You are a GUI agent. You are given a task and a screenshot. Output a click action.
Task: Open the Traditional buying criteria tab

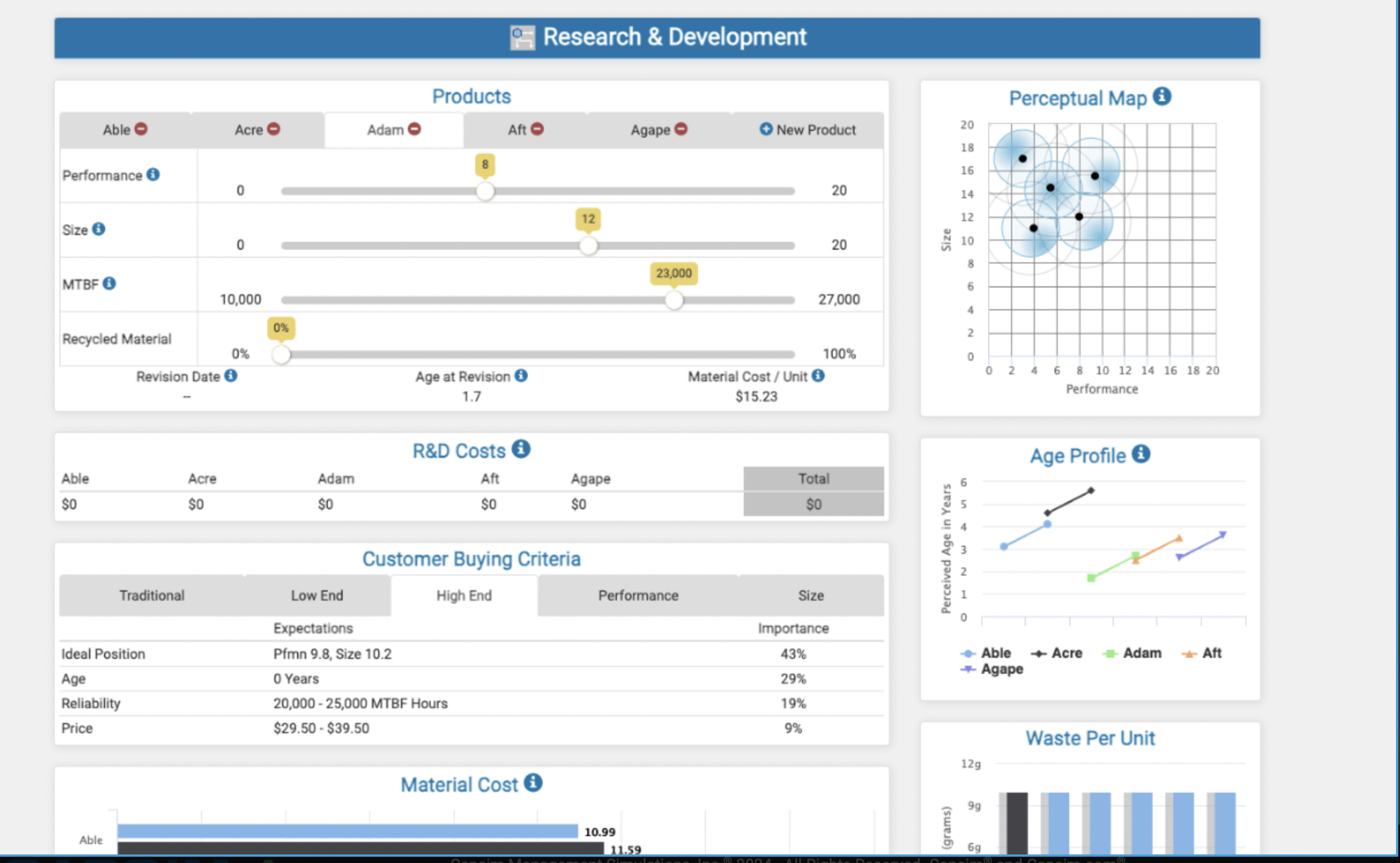(x=151, y=596)
